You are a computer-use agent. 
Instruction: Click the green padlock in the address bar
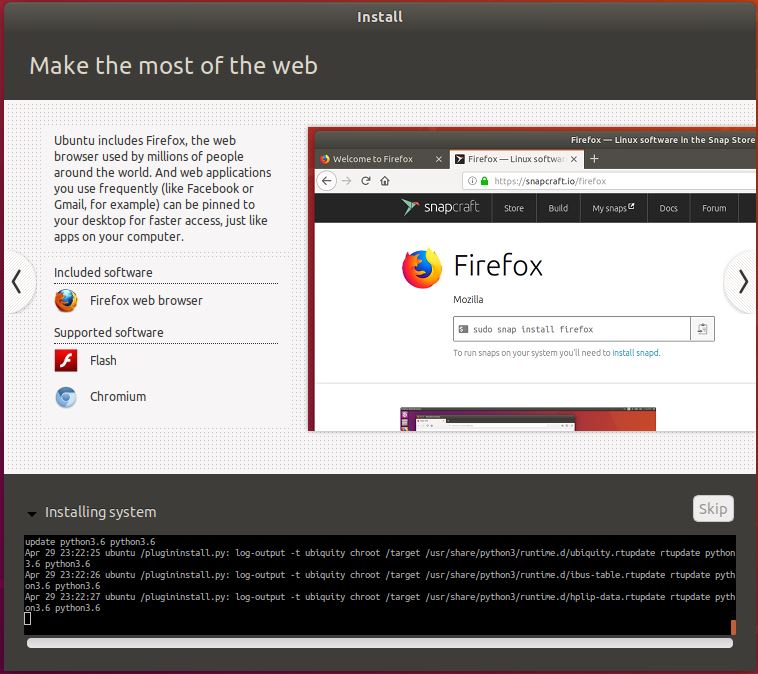(484, 181)
